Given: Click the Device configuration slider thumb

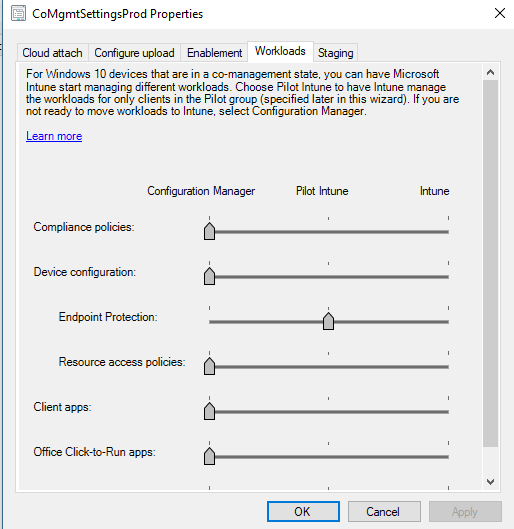Looking at the screenshot, I should [209, 276].
